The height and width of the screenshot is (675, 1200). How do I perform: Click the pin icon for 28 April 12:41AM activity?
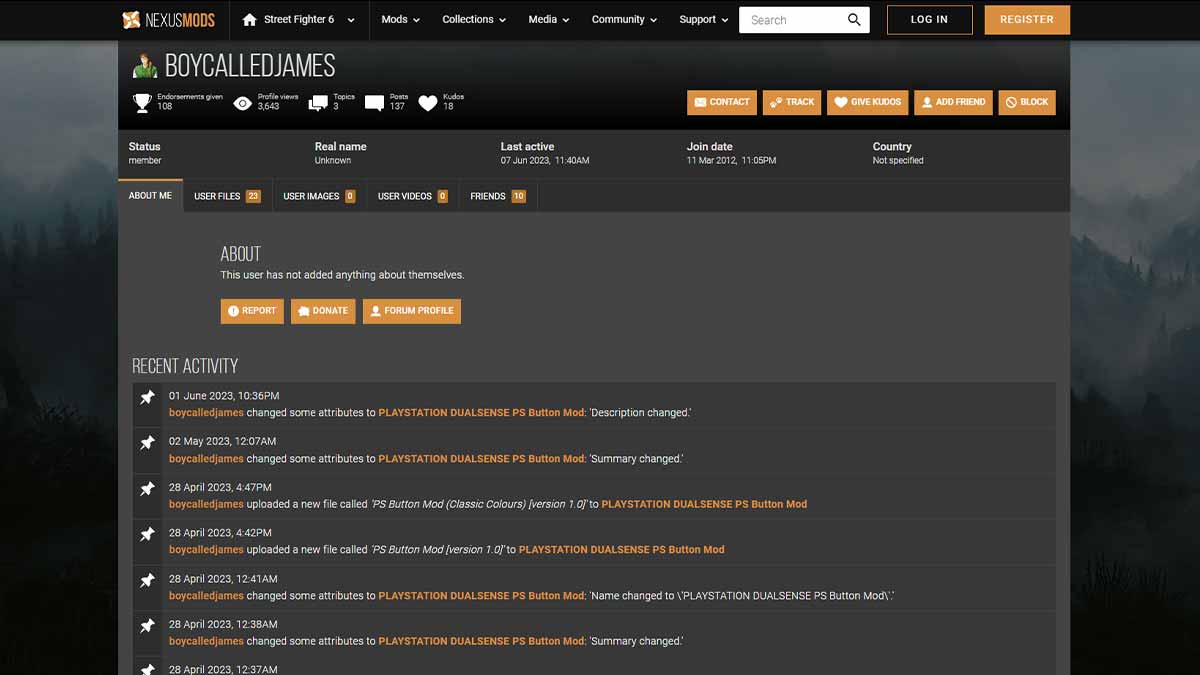point(147,580)
